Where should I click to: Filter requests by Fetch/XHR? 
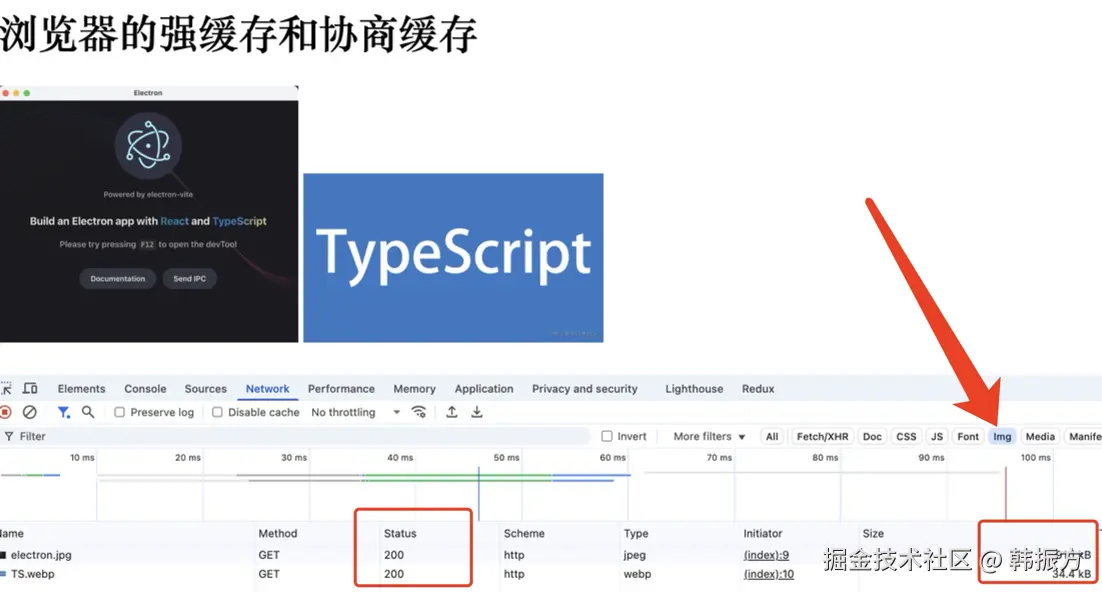822,436
